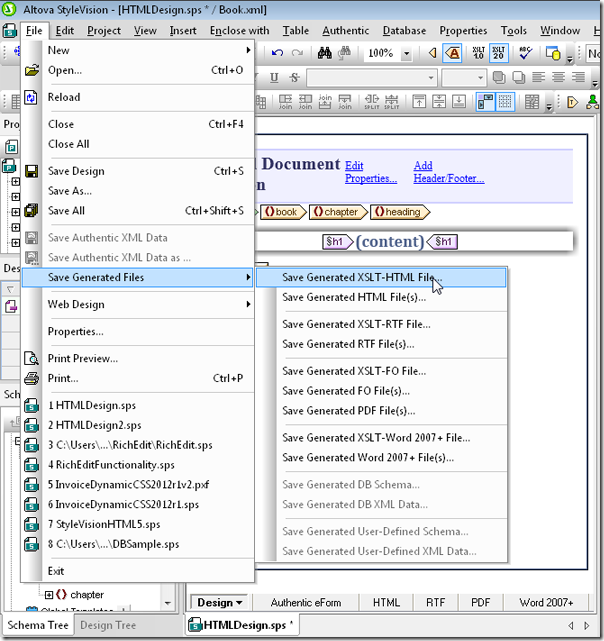Click the printer icon beside Print
The height and width of the screenshot is (641, 604).
[x=31, y=379]
